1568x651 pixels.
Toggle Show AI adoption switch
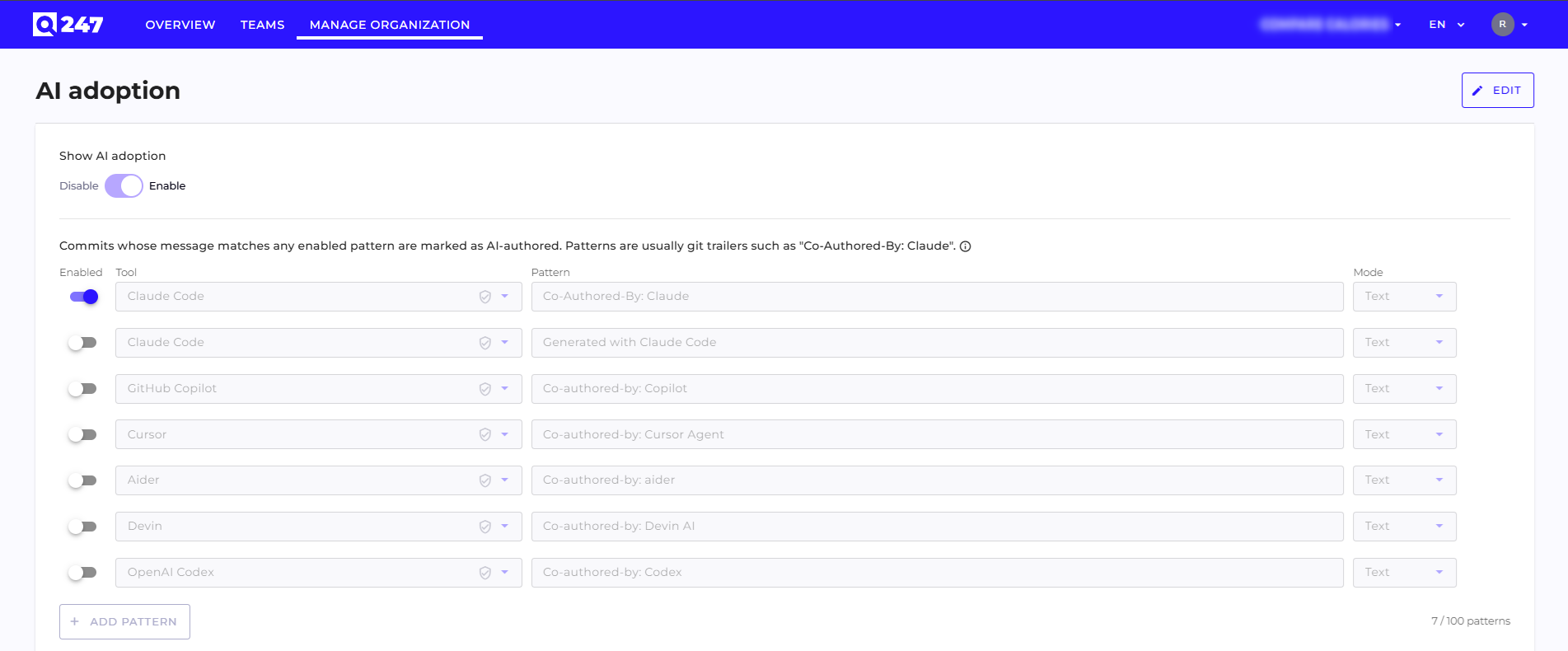(x=124, y=186)
